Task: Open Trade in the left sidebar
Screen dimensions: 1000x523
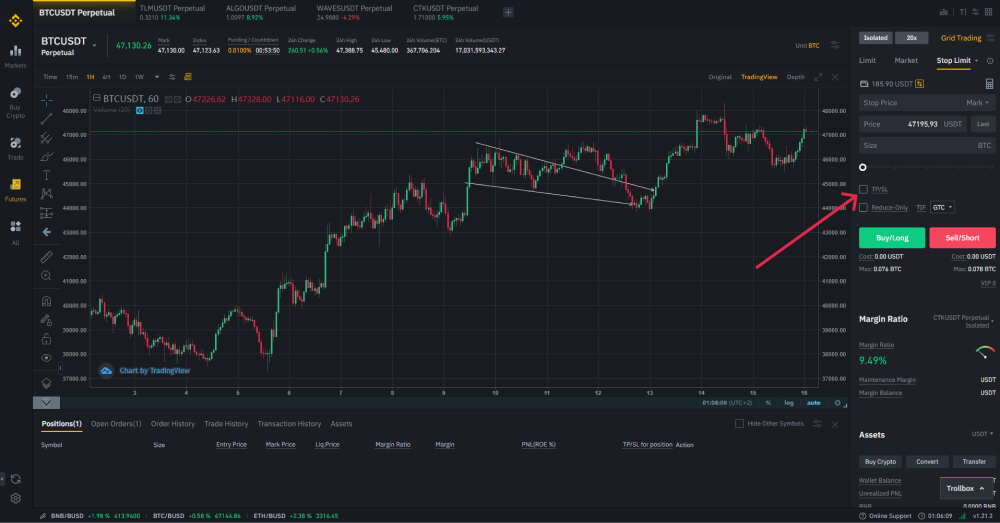Action: click(x=15, y=148)
